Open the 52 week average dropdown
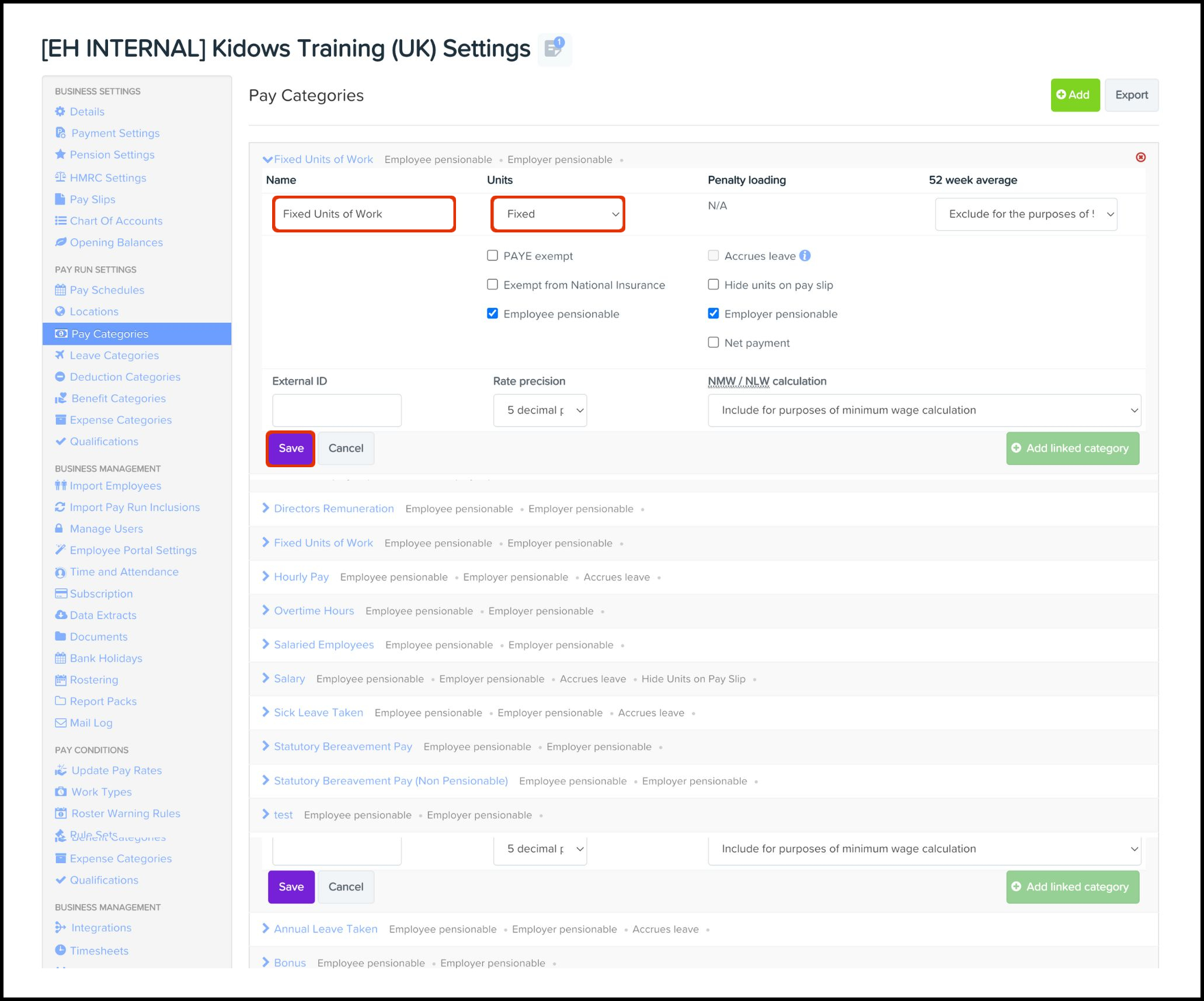The image size is (1204, 1001). pyautogui.click(x=1025, y=214)
